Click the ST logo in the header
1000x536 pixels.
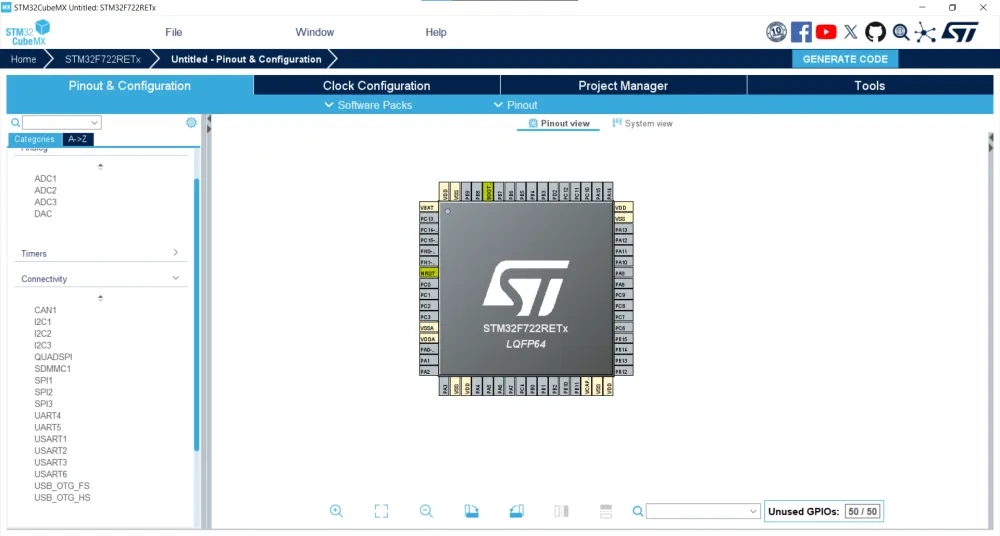[x=960, y=32]
